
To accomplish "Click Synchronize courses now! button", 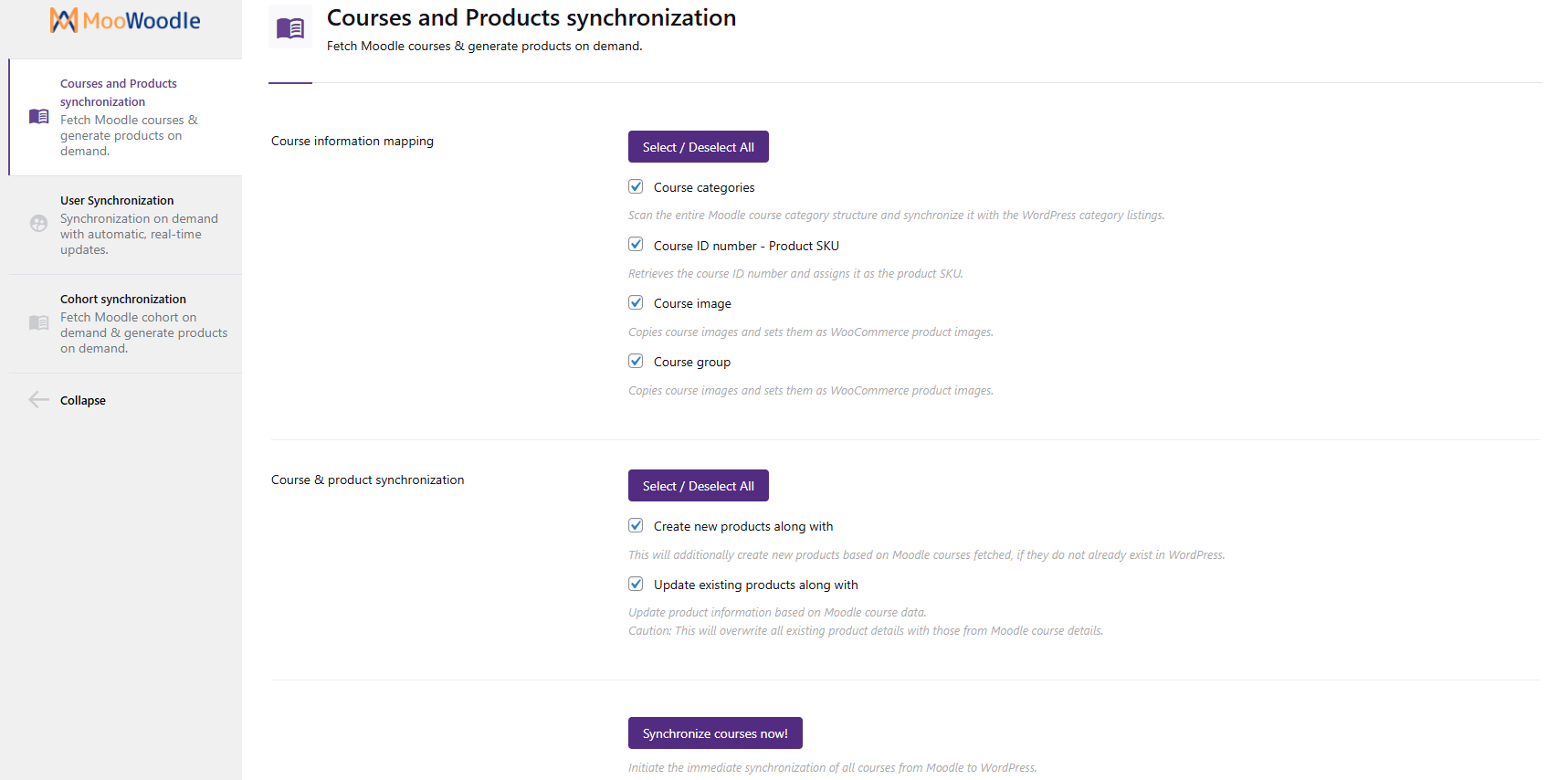I will [x=715, y=733].
